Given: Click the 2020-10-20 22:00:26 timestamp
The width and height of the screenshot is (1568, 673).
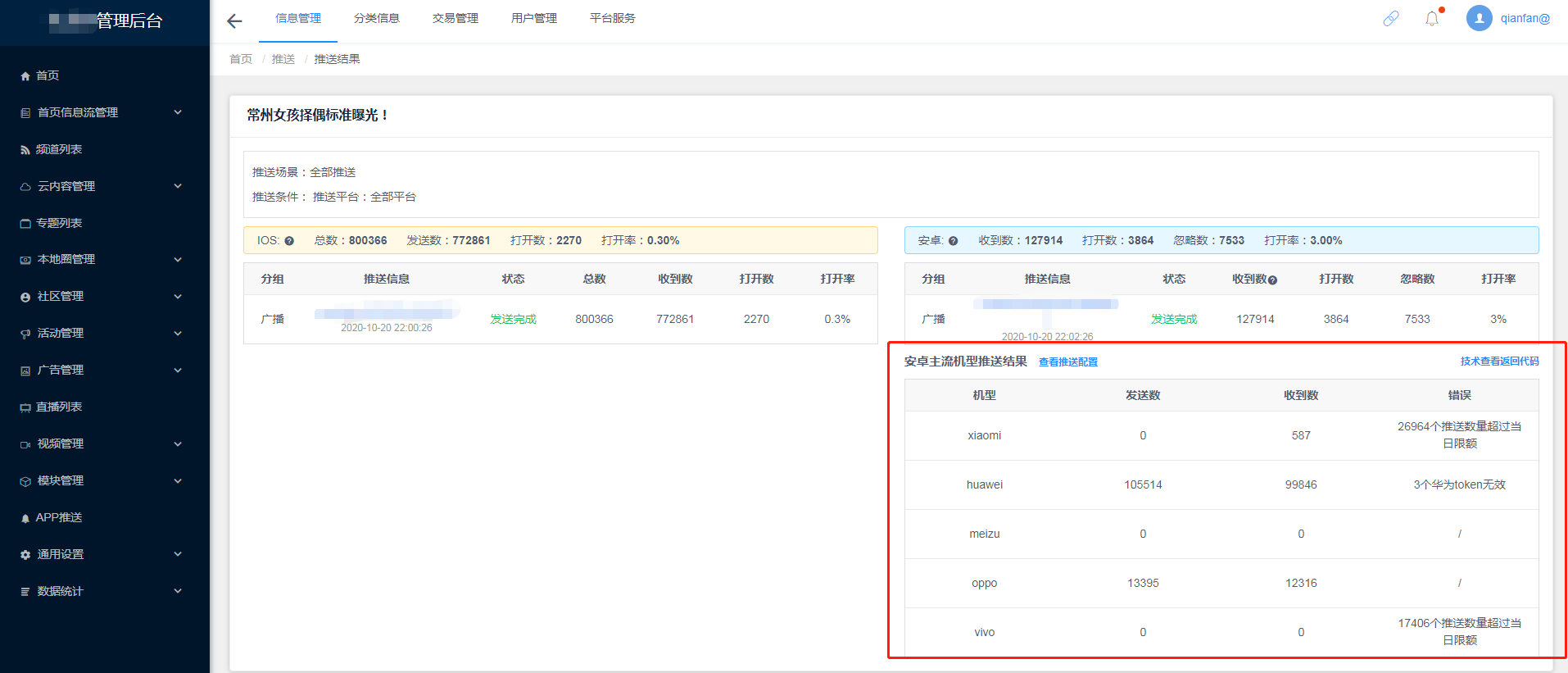Looking at the screenshot, I should pyautogui.click(x=387, y=328).
